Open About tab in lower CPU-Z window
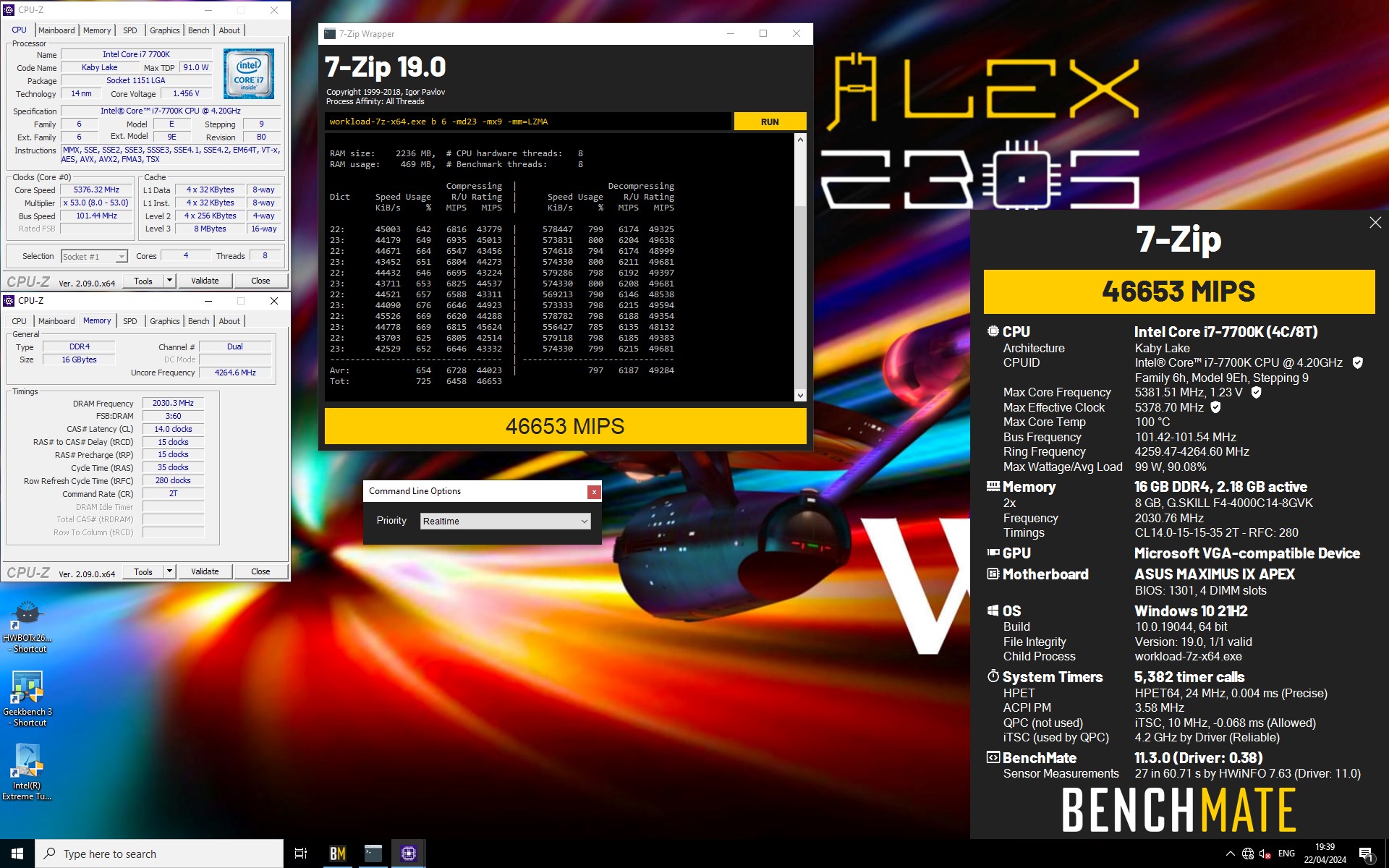Screen dimensions: 1389x868 pos(229,321)
